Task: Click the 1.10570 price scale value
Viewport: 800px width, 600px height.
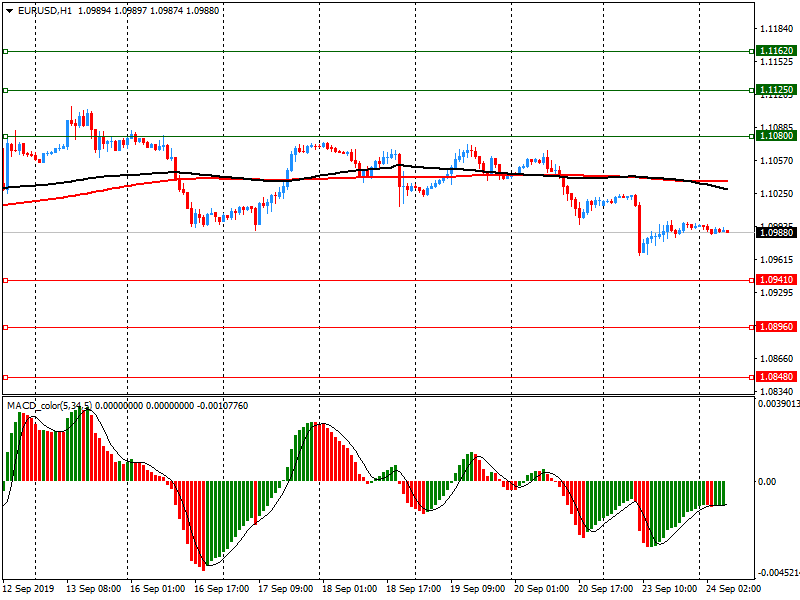Action: coord(777,161)
